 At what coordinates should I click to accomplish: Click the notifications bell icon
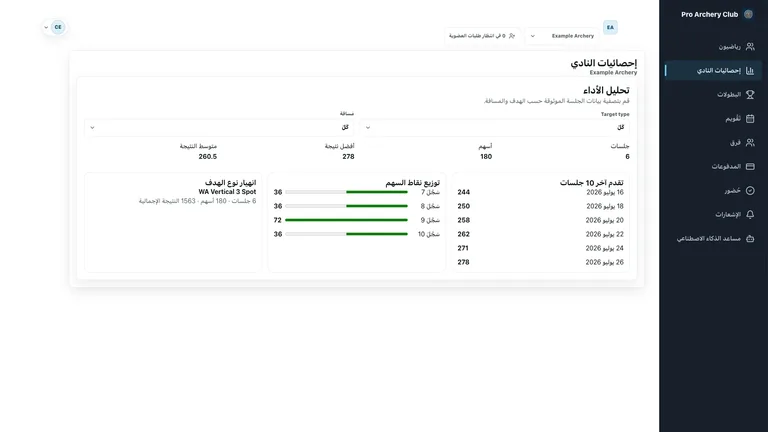750,215
